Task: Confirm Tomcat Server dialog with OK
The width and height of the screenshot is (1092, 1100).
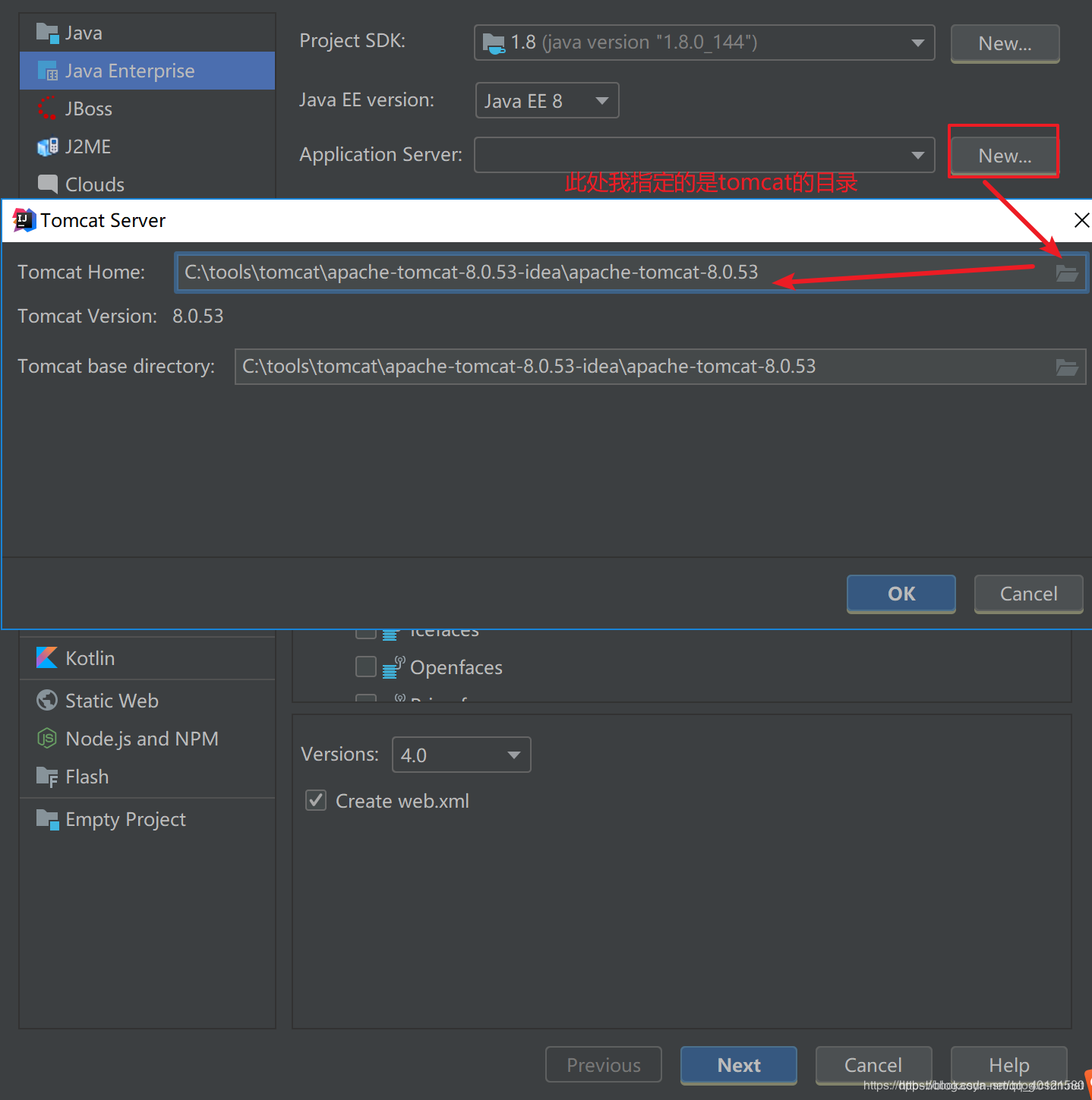Action: (901, 594)
